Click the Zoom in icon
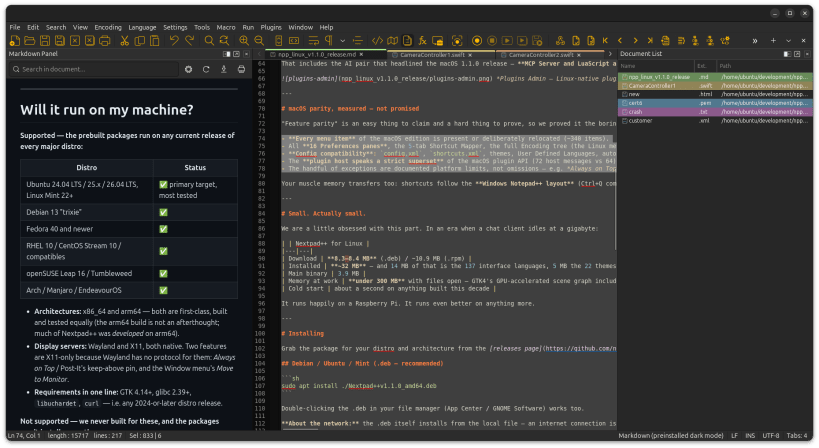 click(244, 41)
